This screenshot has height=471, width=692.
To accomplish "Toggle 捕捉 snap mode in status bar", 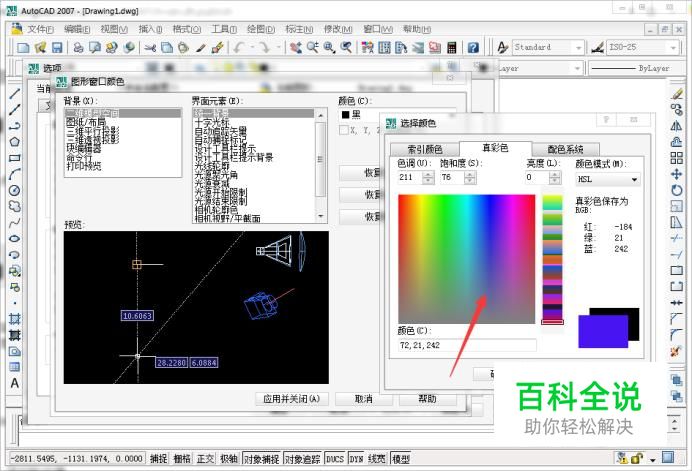I will [158, 459].
